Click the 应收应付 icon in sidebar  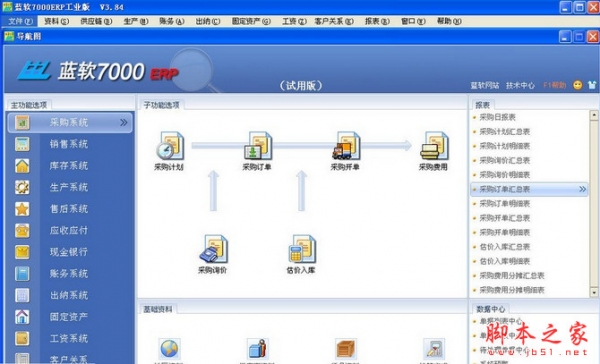tap(22, 230)
